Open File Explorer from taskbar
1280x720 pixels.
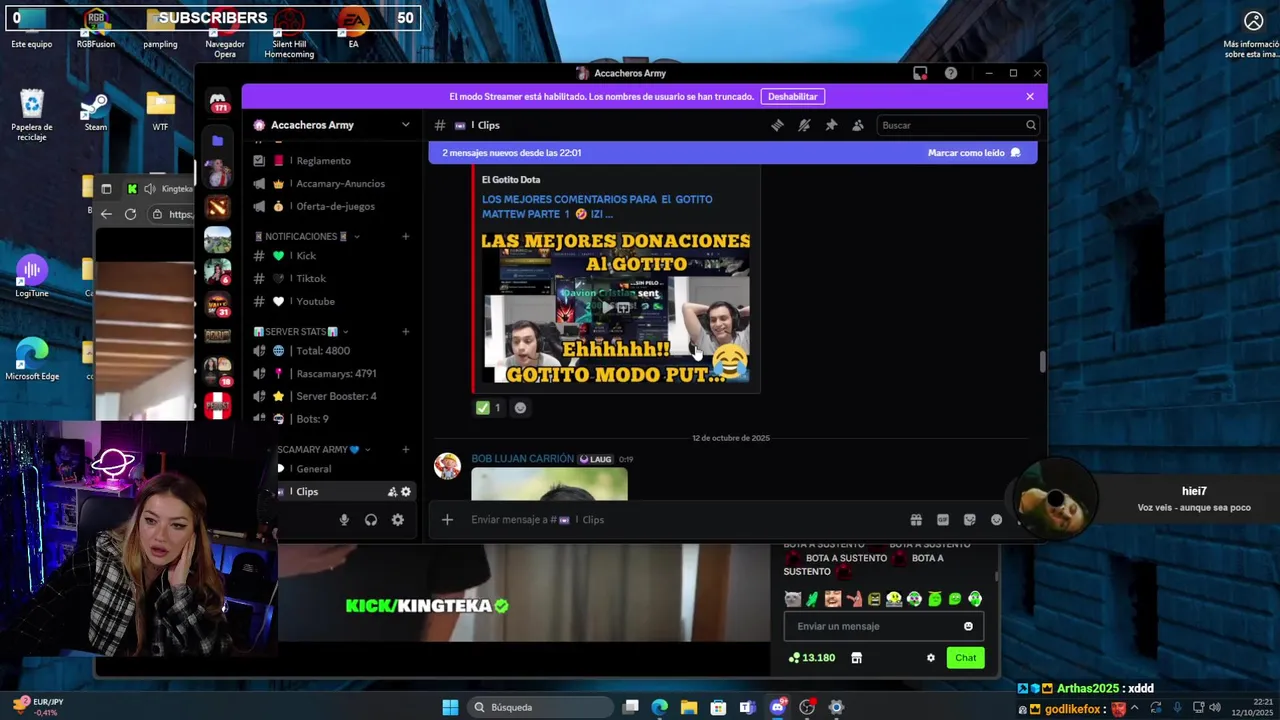tap(689, 707)
